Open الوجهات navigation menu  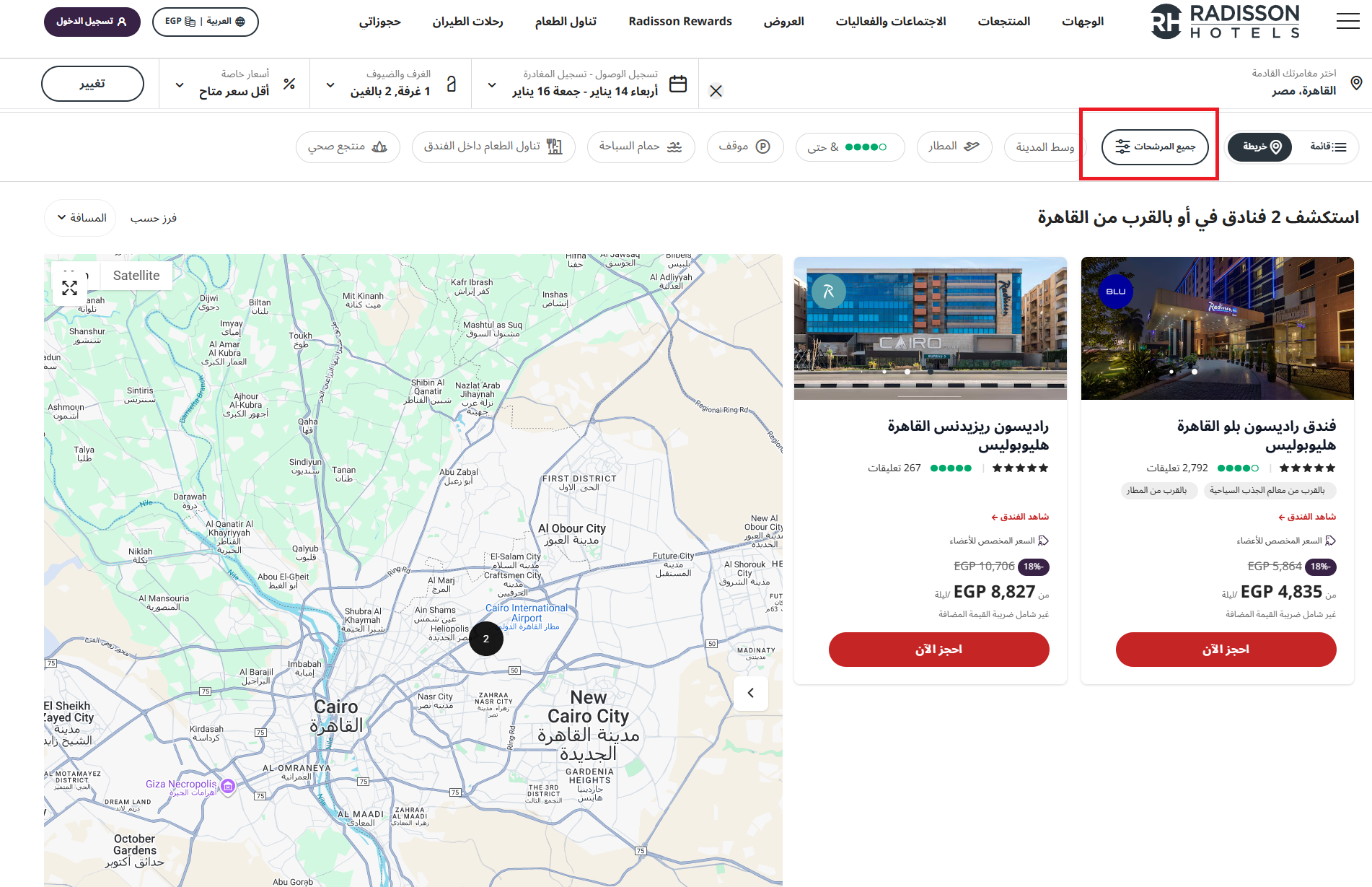pos(1083,22)
